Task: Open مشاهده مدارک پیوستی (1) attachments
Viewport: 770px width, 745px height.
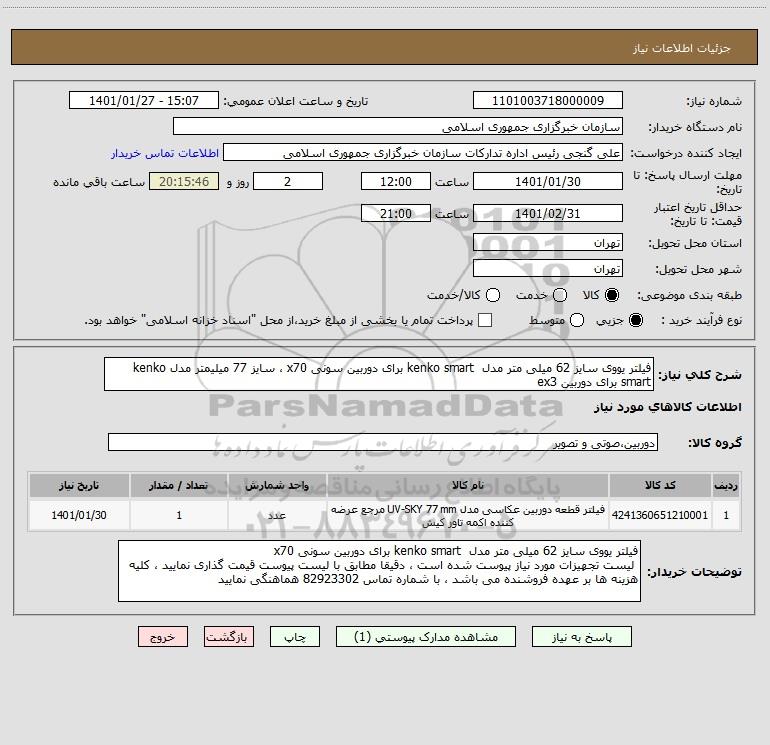Action: point(426,637)
